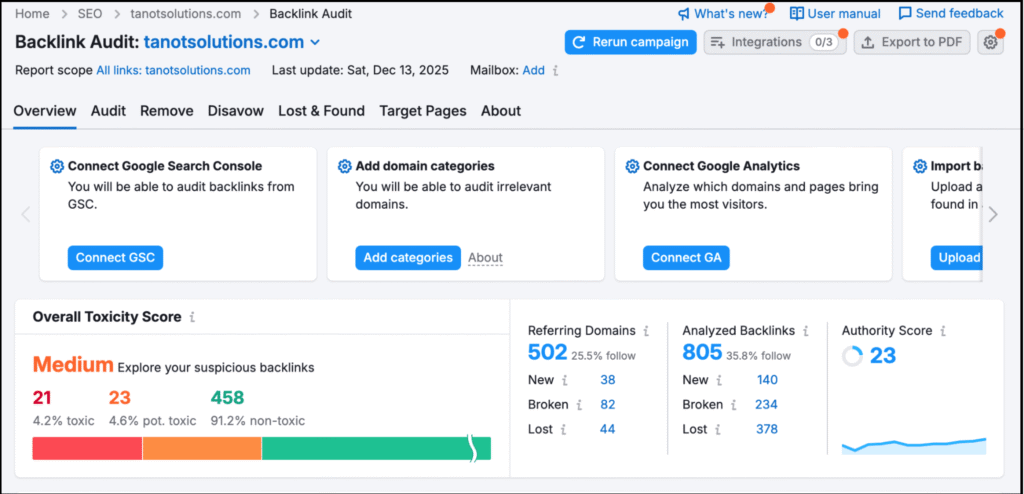
Task: Go to SEO in the breadcrumb
Action: tap(88, 14)
